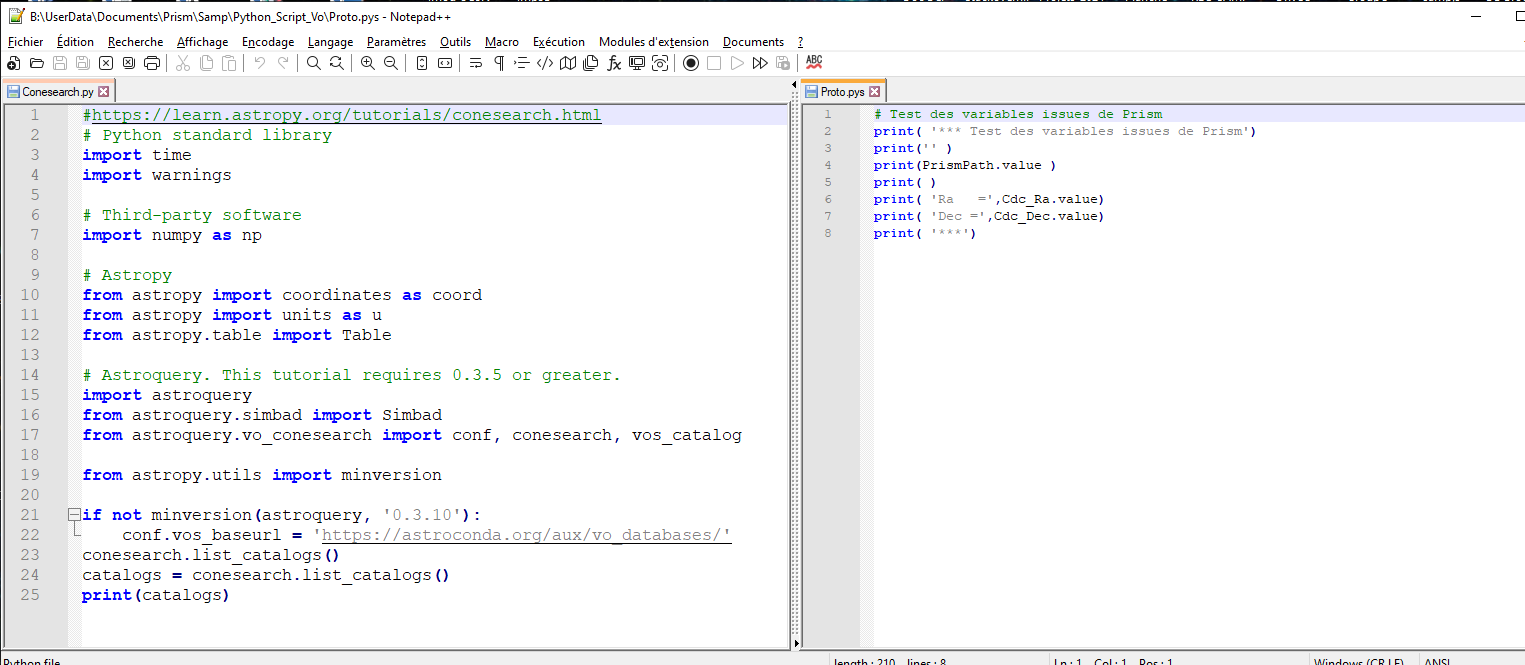1525x665 pixels.
Task: Toggle word wrap in the toolbar
Action: click(475, 63)
